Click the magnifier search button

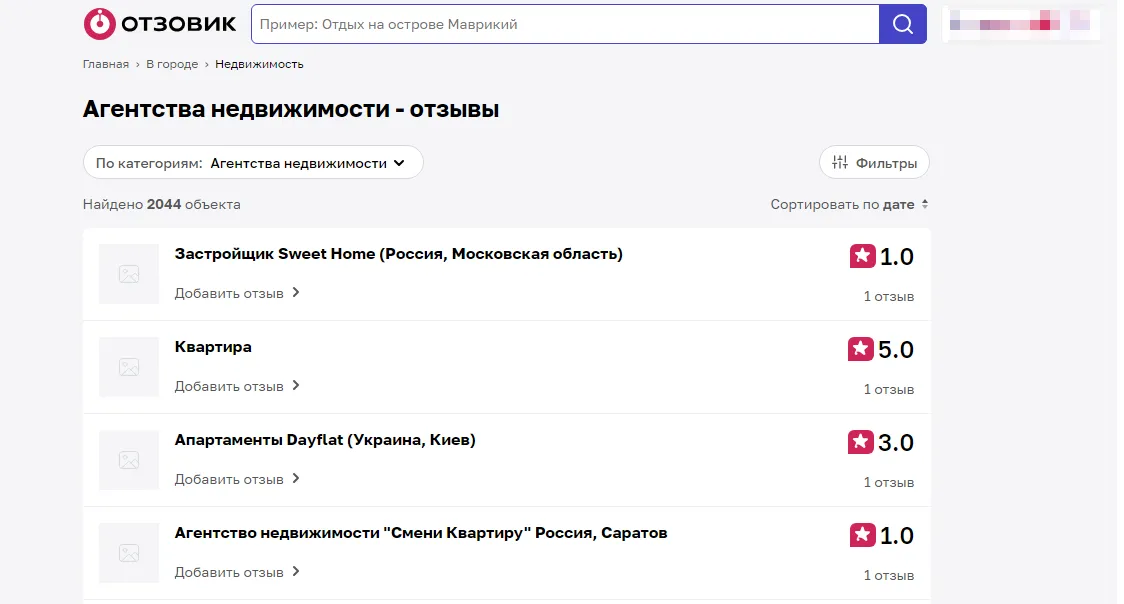(x=902, y=24)
